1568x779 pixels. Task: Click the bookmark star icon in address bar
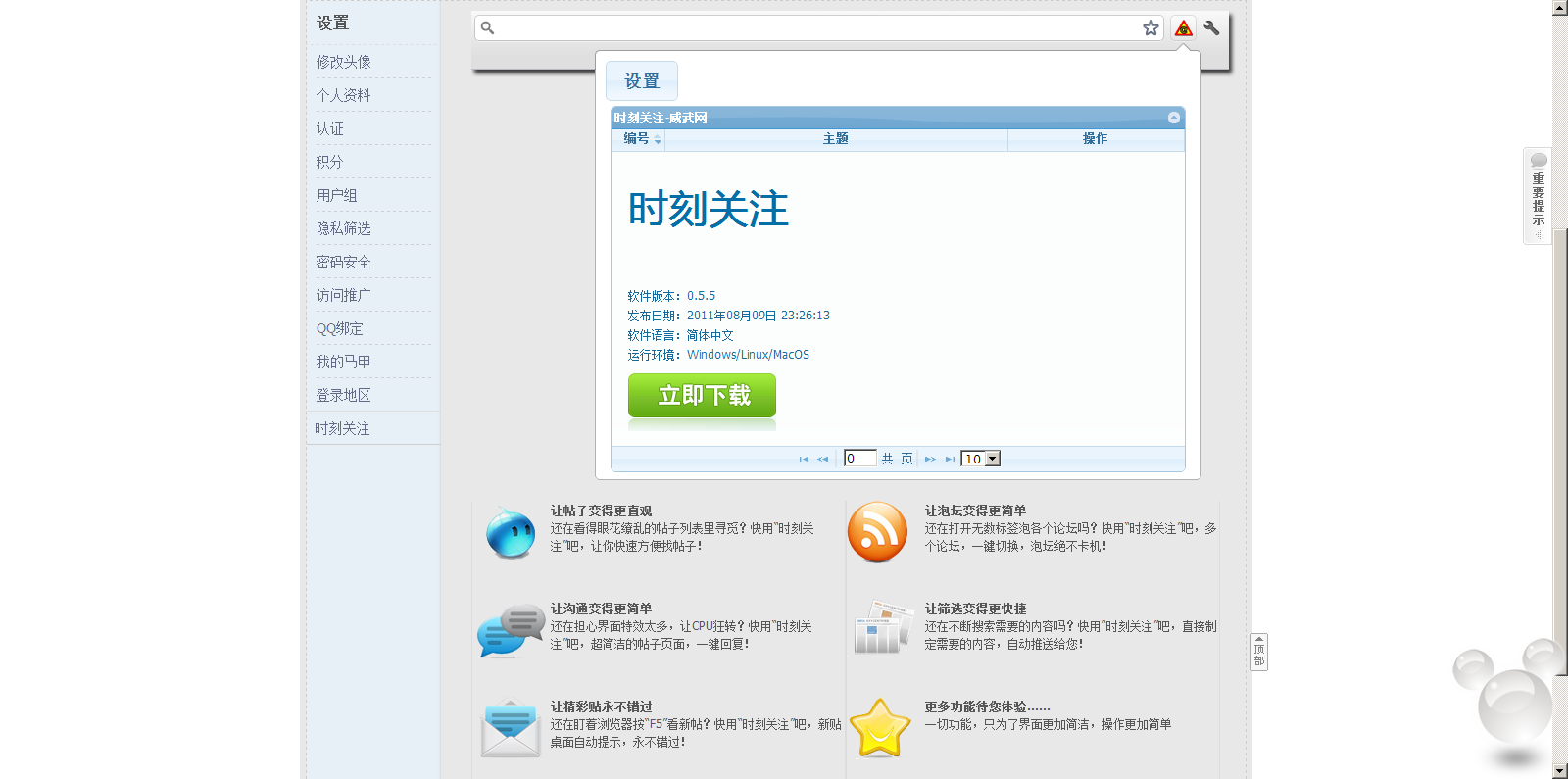(1151, 28)
